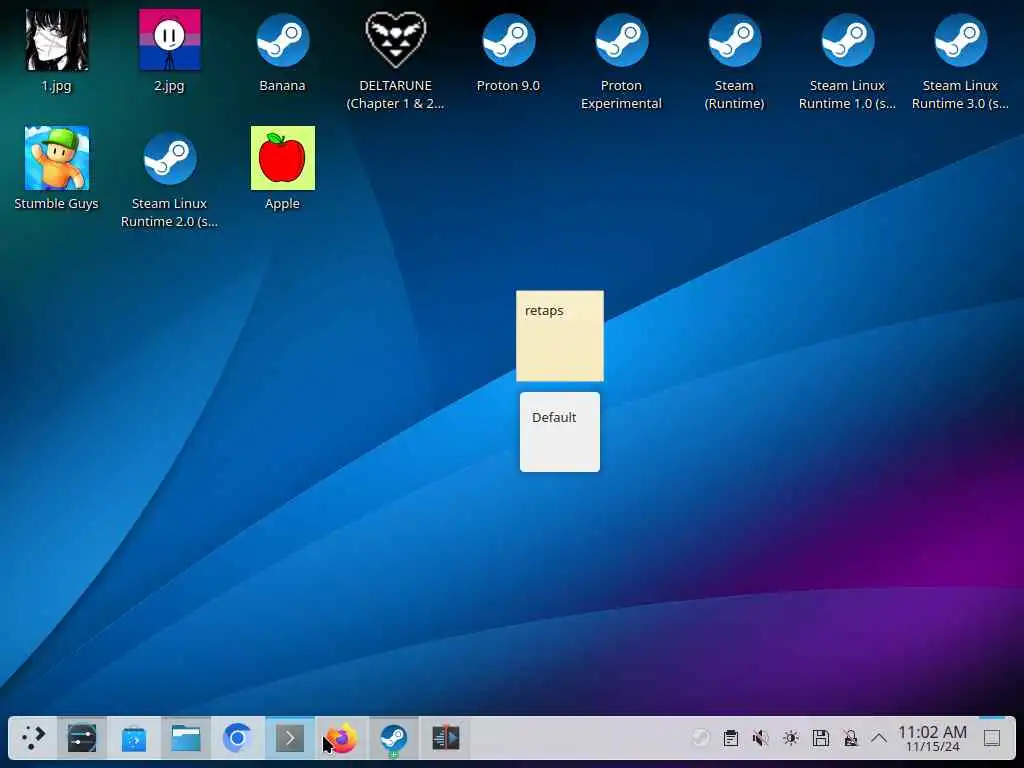Viewport: 1024px width, 768px height.
Task: Open the clipboard tray icon
Action: coord(731,738)
